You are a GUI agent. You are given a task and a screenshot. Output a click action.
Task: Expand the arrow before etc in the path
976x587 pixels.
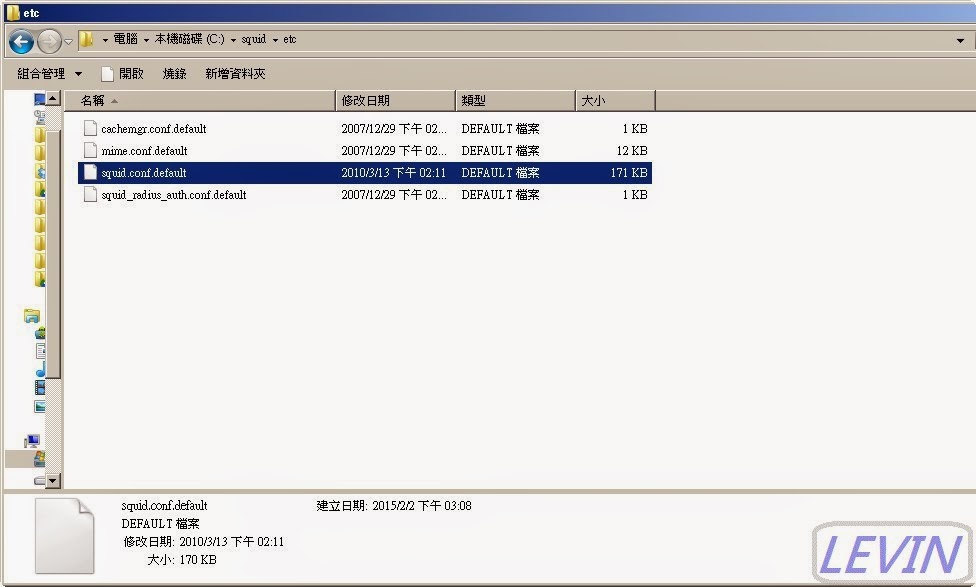[275, 40]
